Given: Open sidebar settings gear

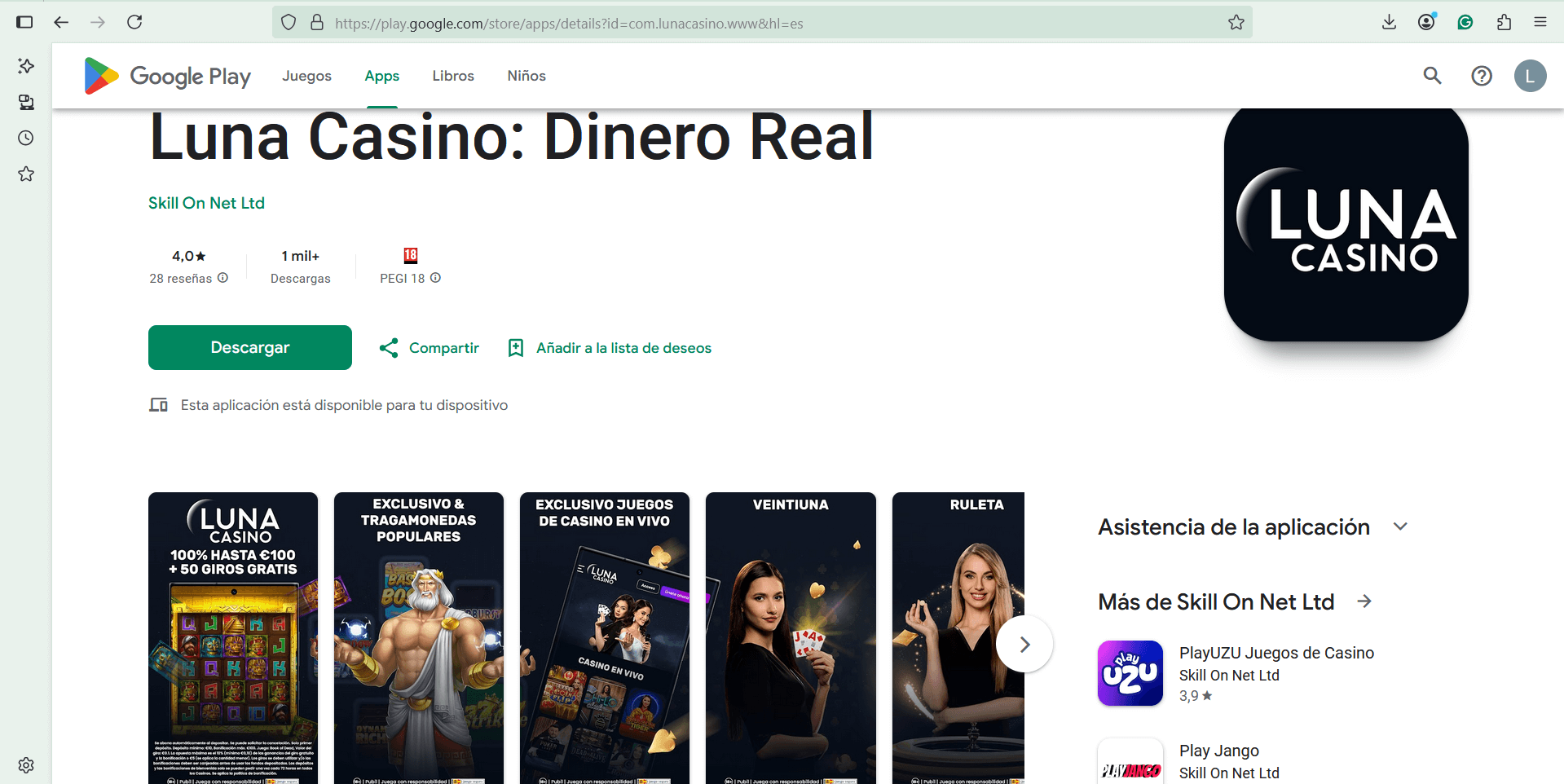Looking at the screenshot, I should [26, 765].
